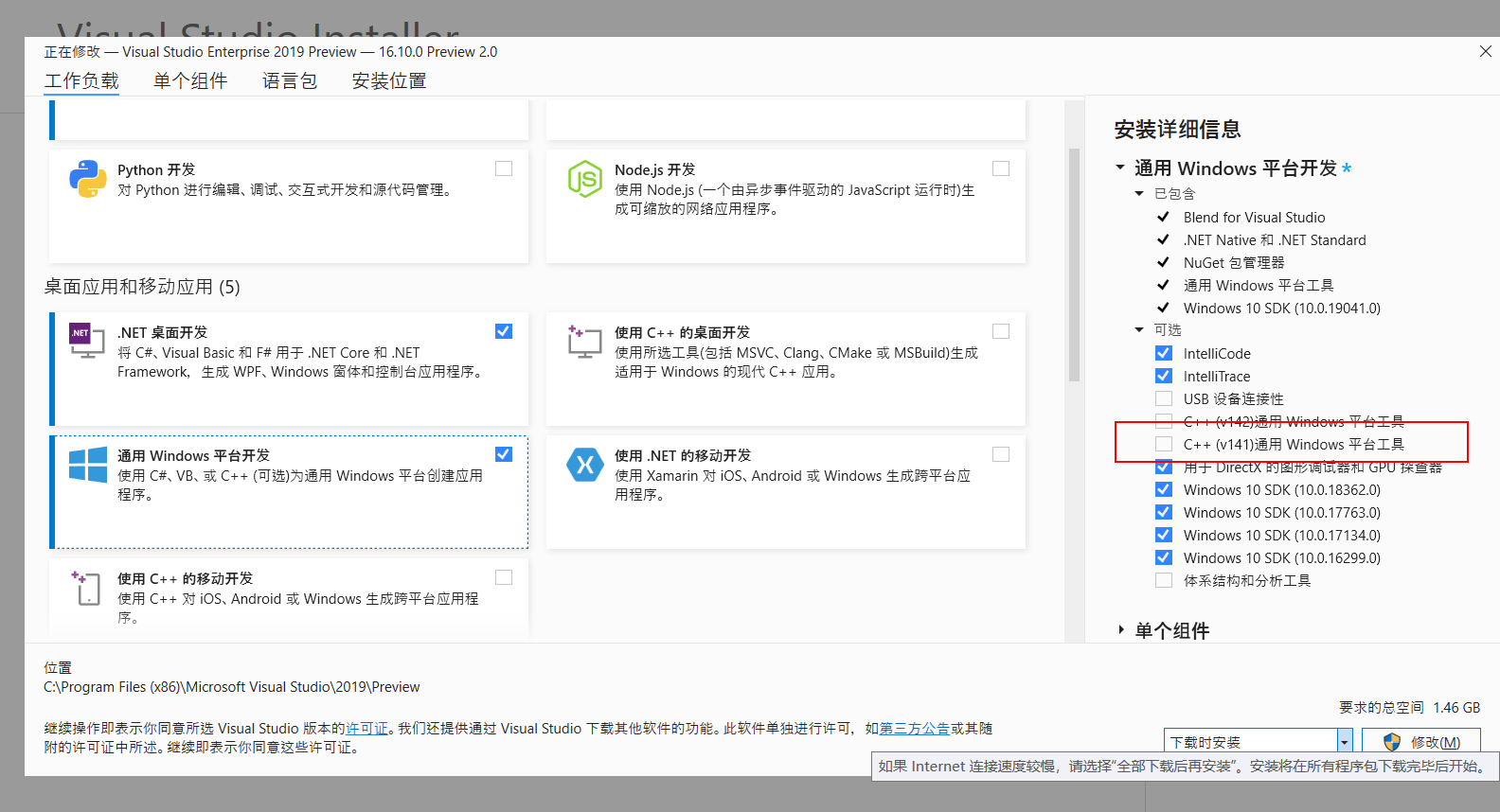Click the Xamarin icon of .NET 移动开发
Viewport: 1500px width, 812px height.
tap(584, 465)
